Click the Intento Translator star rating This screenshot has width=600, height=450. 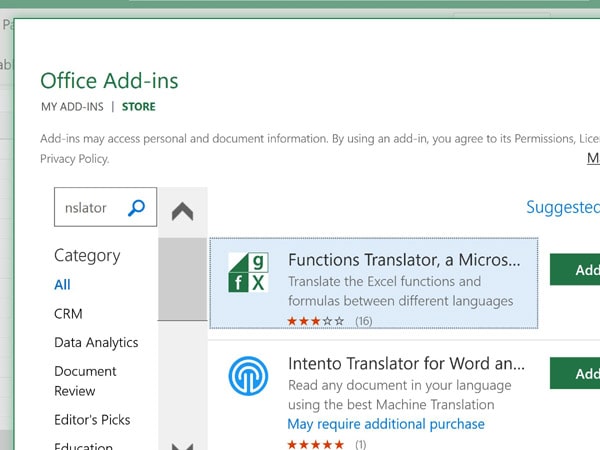[x=316, y=445]
